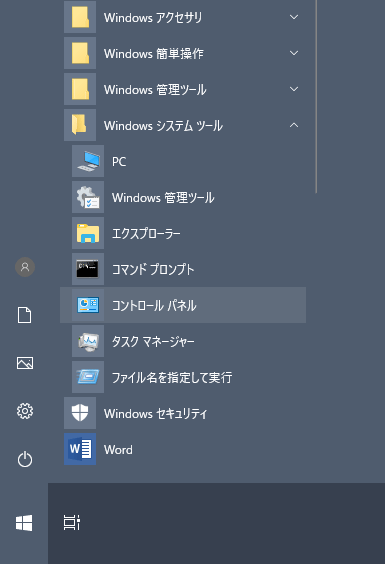This screenshot has height=564, width=385.
Task: Click the Windows システム ツール folder label
Action: pyautogui.click(x=163, y=126)
